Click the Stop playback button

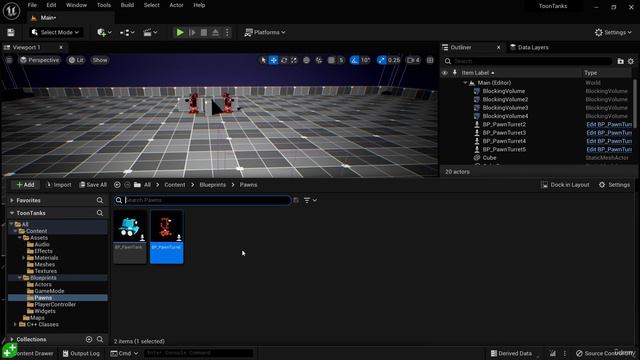click(x=204, y=32)
